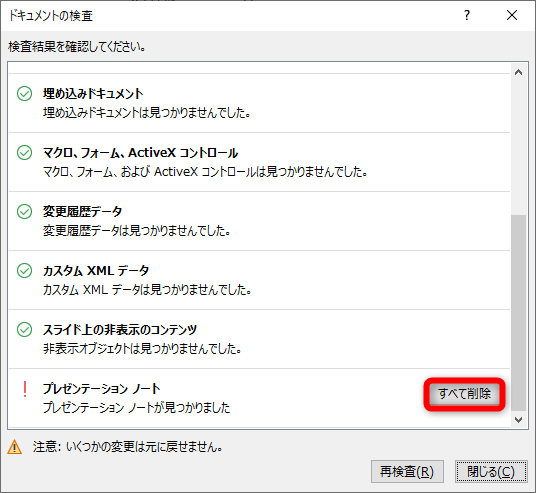
Task: Select the スライド上の非表示のコンテンツ heading
Action: [120, 330]
